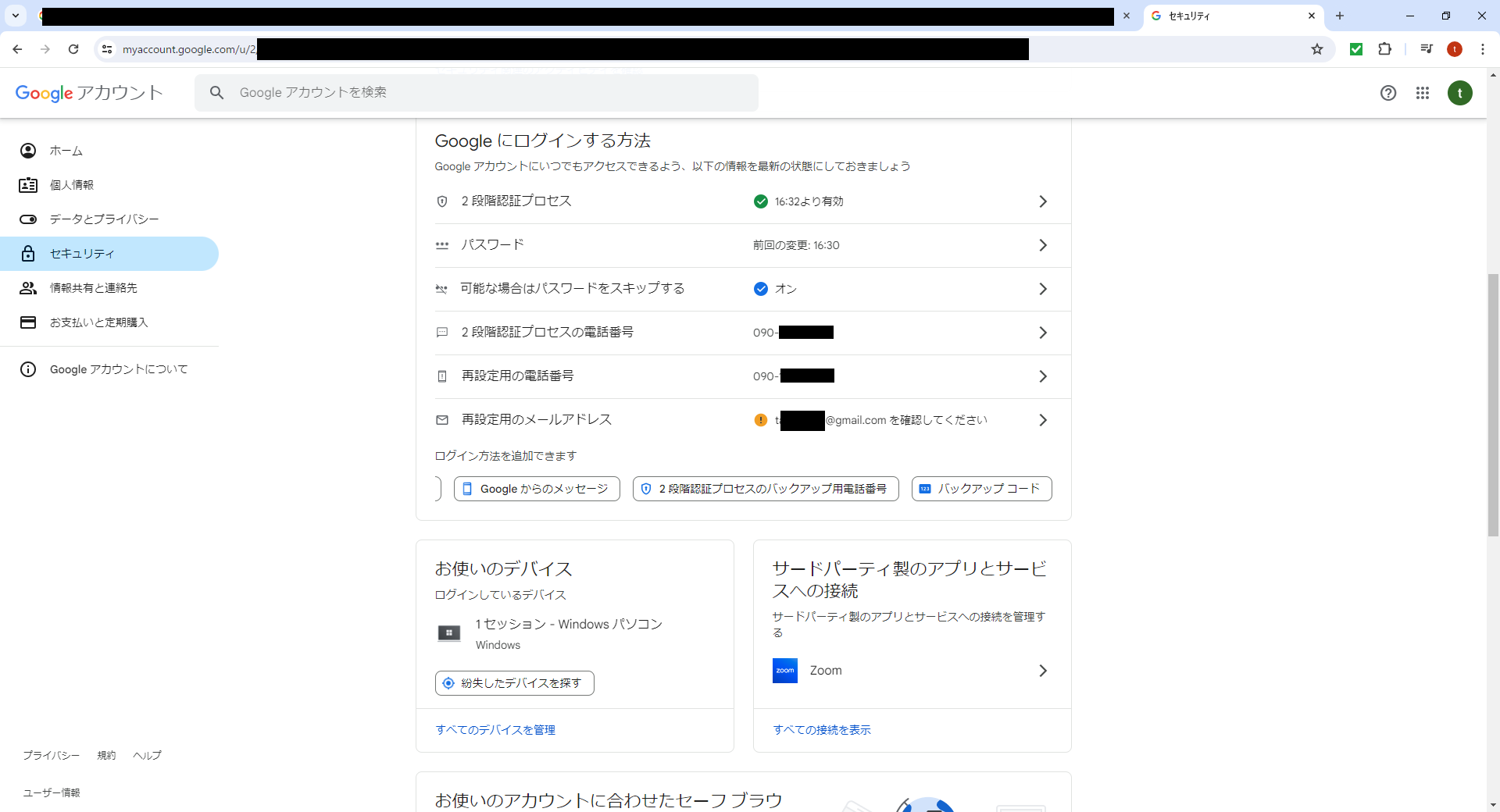Click the Windows device icon under お使いのデバイス
The image size is (1500, 812).
(x=449, y=632)
